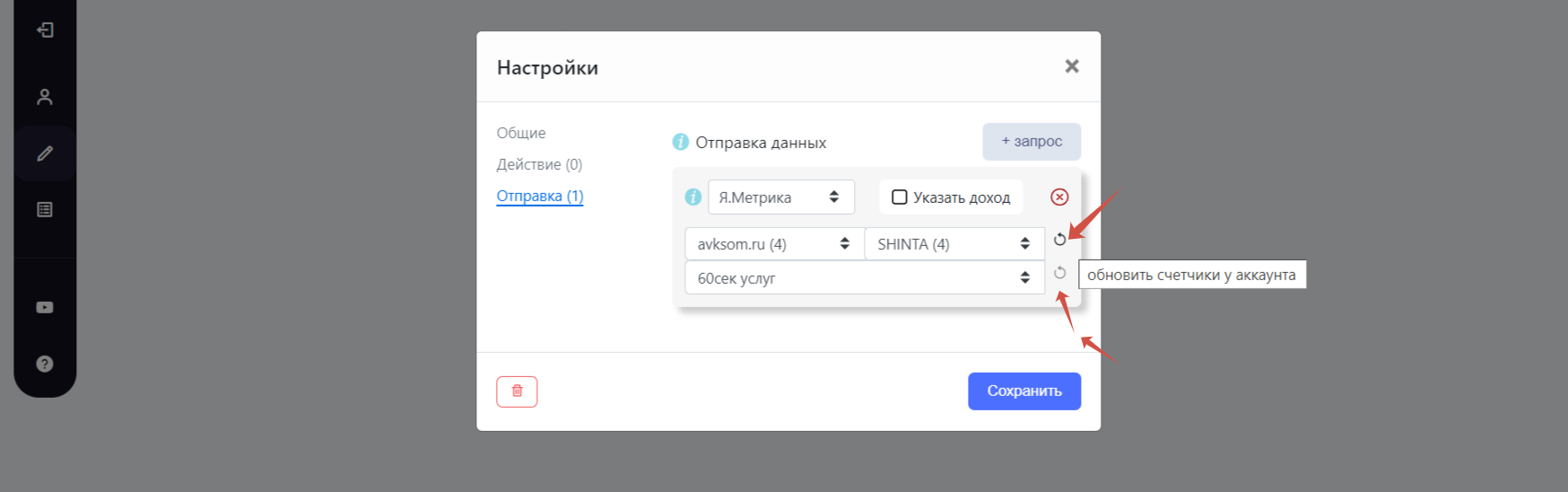
Task: Open the avksom.ru (4) account dropdown
Action: click(774, 244)
